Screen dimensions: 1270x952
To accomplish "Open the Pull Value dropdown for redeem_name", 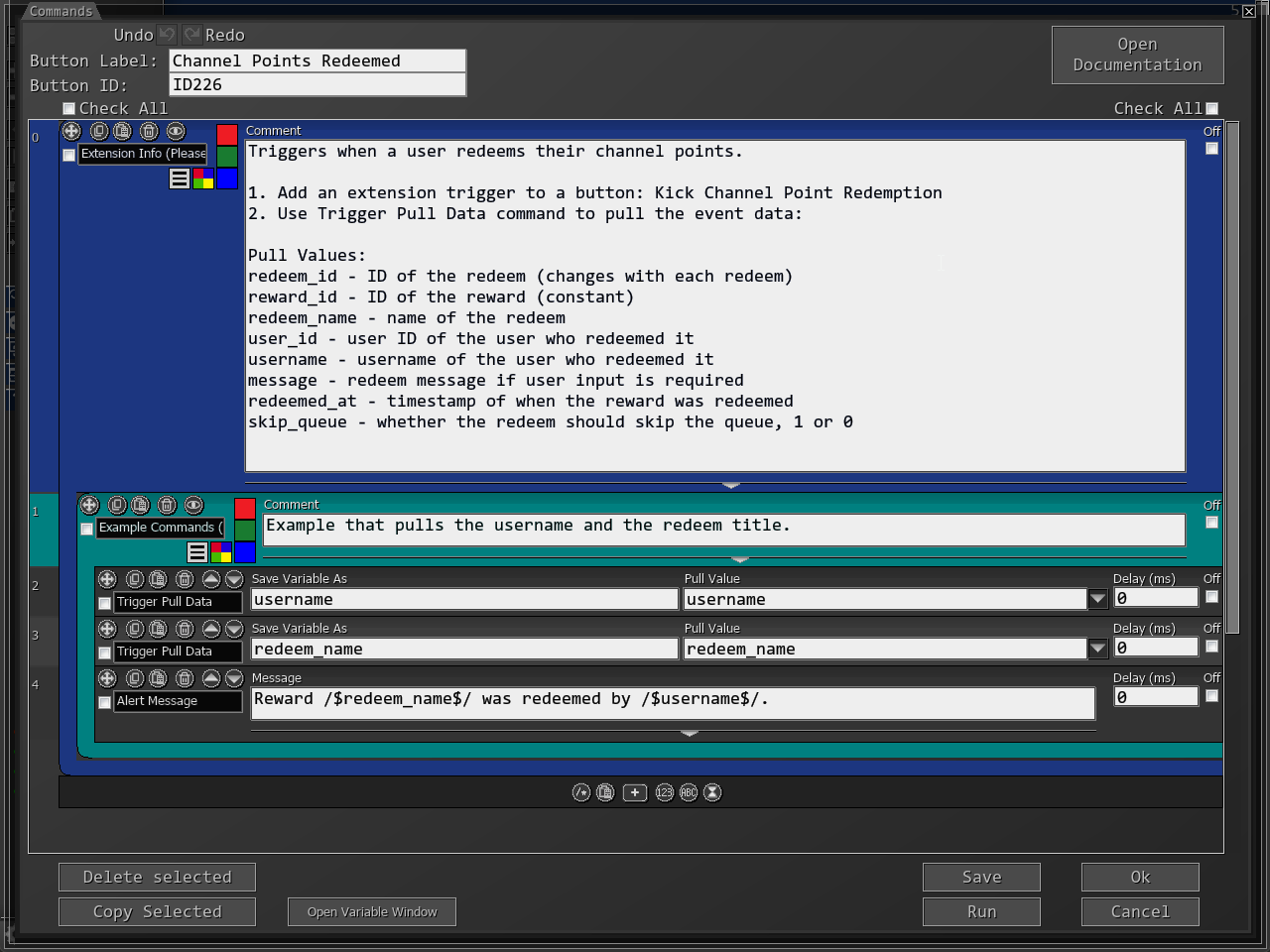I will (1097, 649).
